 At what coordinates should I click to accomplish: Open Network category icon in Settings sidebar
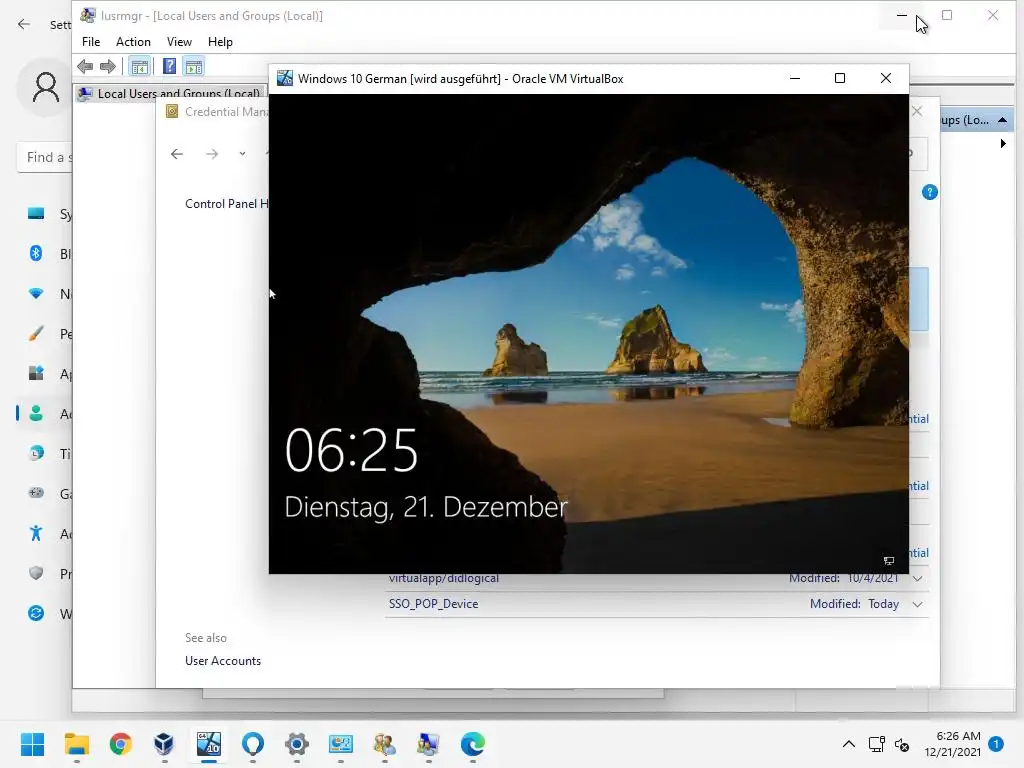coord(36,294)
